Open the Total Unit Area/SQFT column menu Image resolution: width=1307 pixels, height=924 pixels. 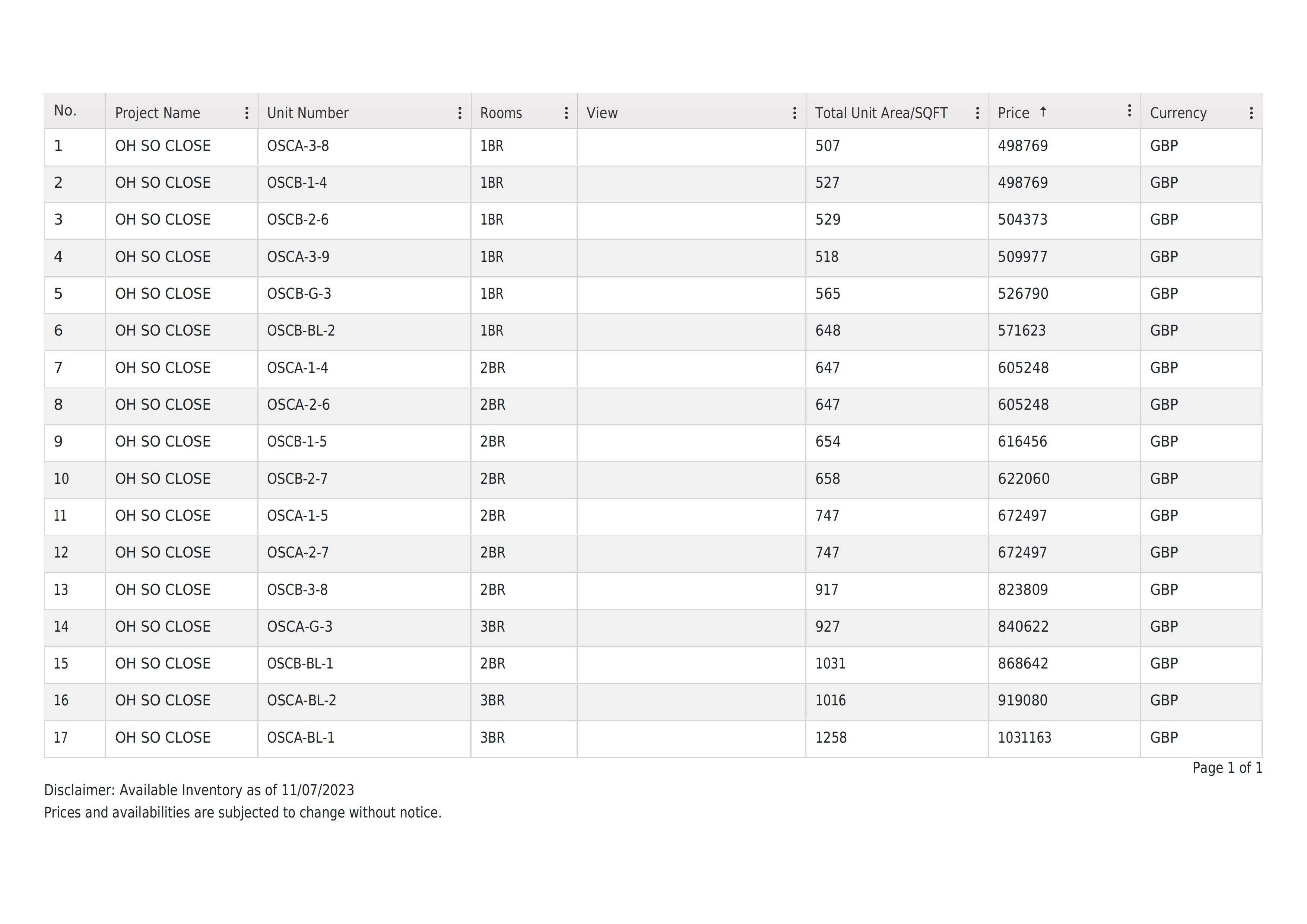[977, 113]
